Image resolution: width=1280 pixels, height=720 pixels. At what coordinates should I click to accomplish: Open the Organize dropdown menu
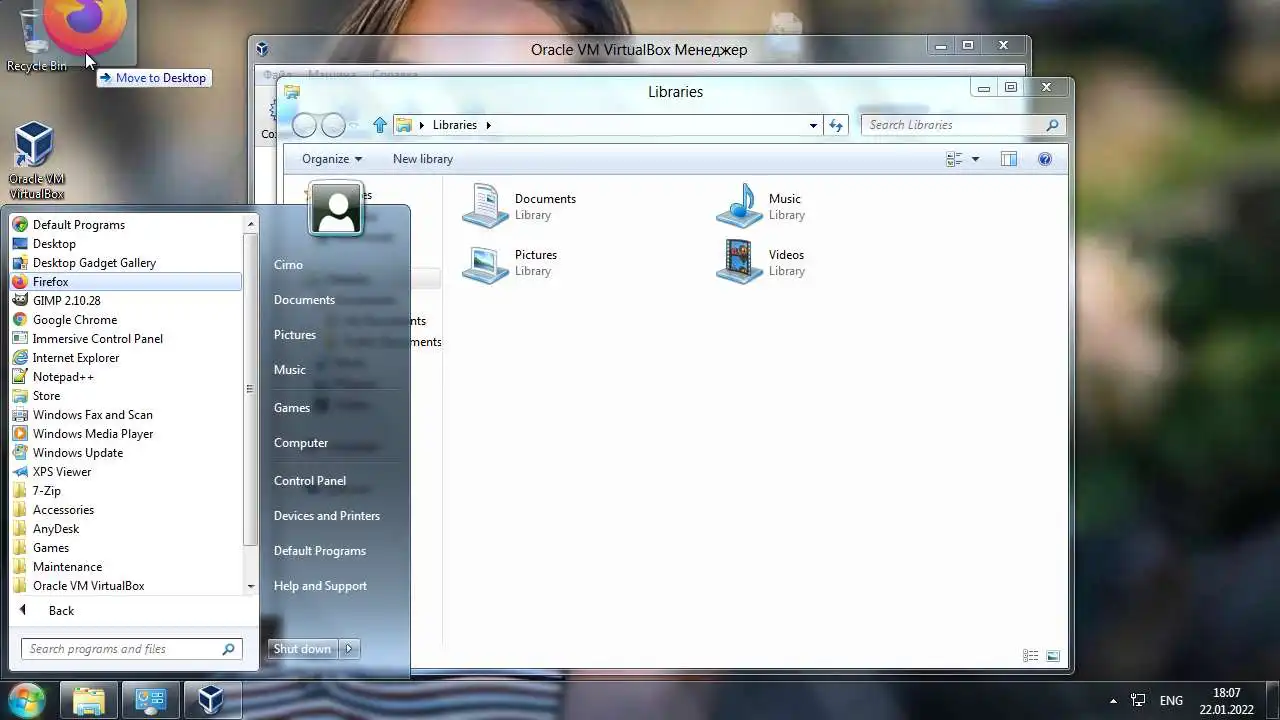tap(332, 159)
